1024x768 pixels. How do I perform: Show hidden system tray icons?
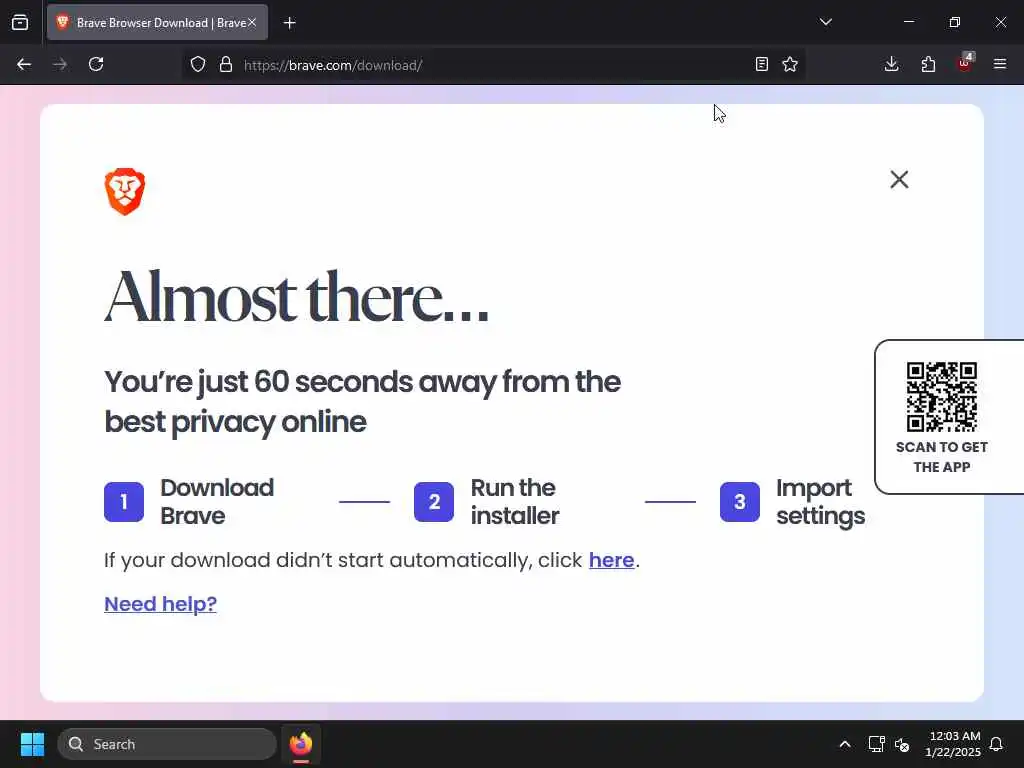tap(844, 744)
